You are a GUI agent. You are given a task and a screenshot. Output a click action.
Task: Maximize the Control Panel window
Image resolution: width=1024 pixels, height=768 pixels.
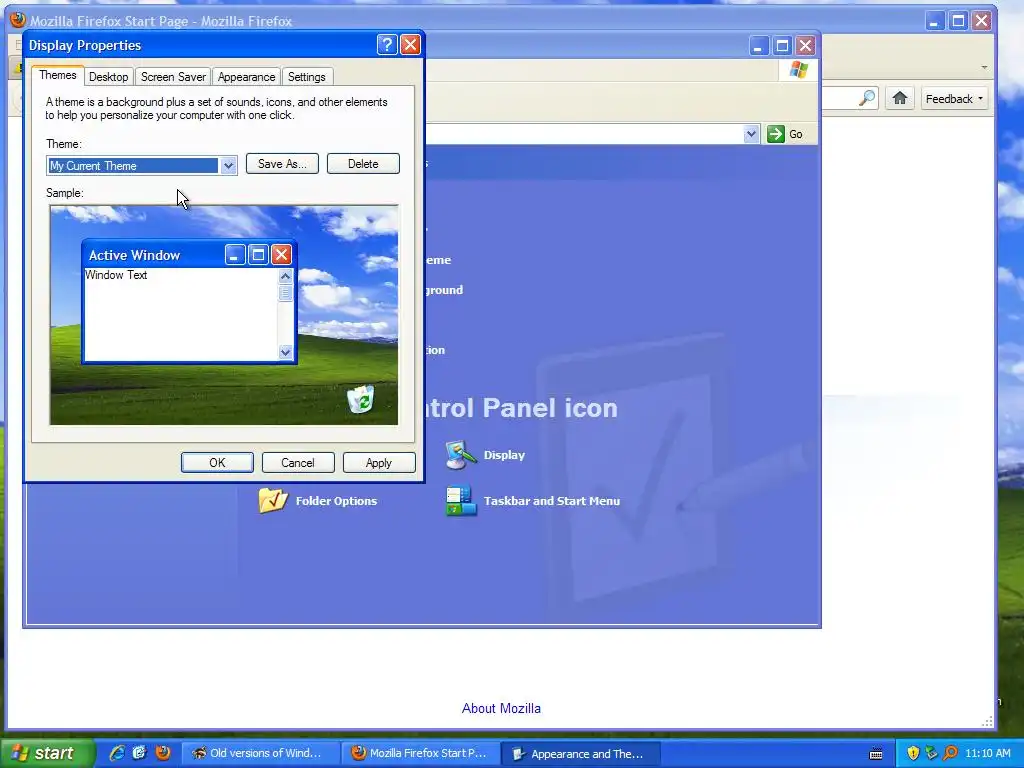(782, 46)
